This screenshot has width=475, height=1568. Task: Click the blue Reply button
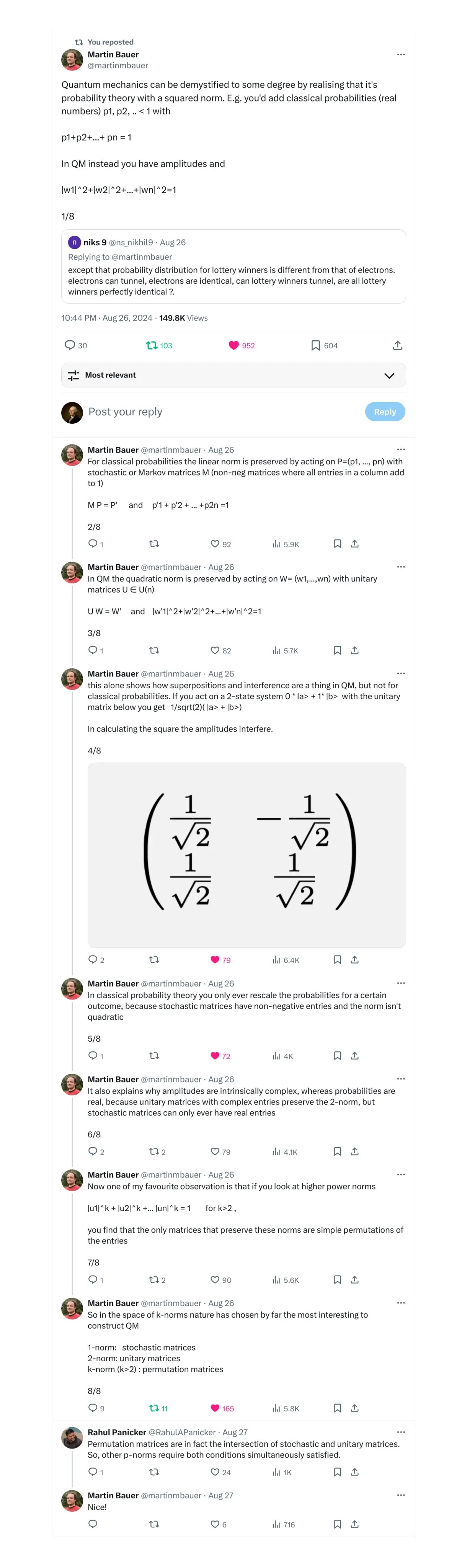click(385, 412)
